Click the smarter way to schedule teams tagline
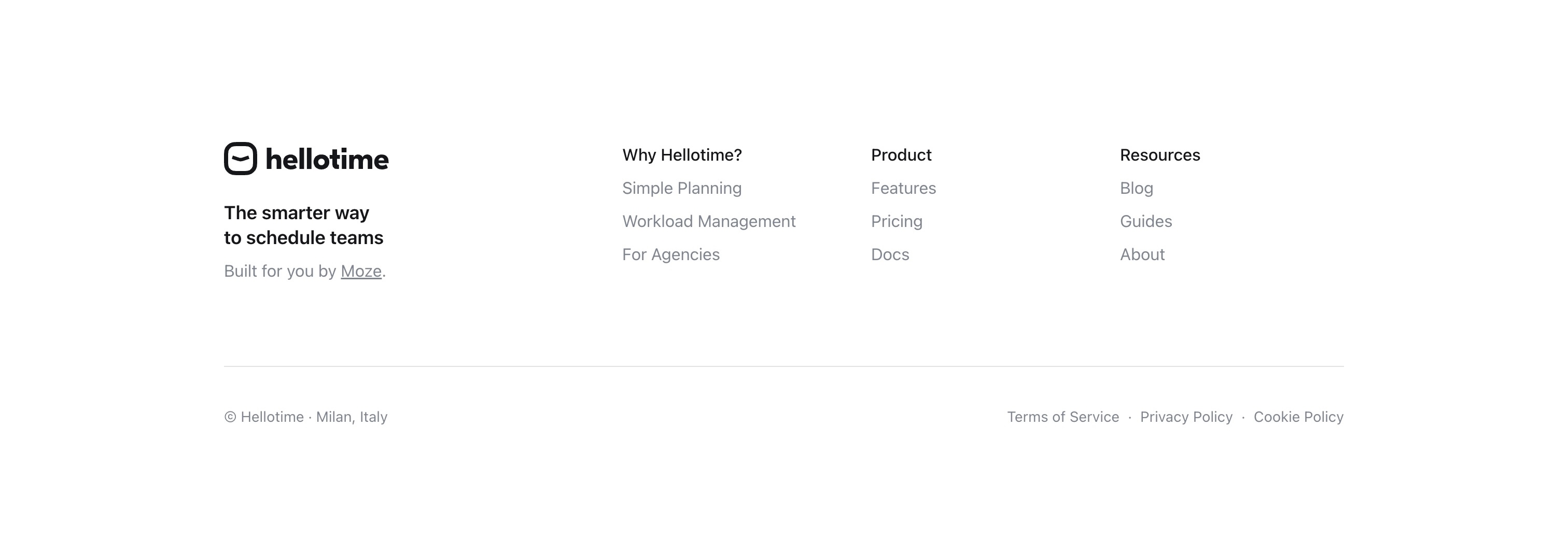 (303, 225)
